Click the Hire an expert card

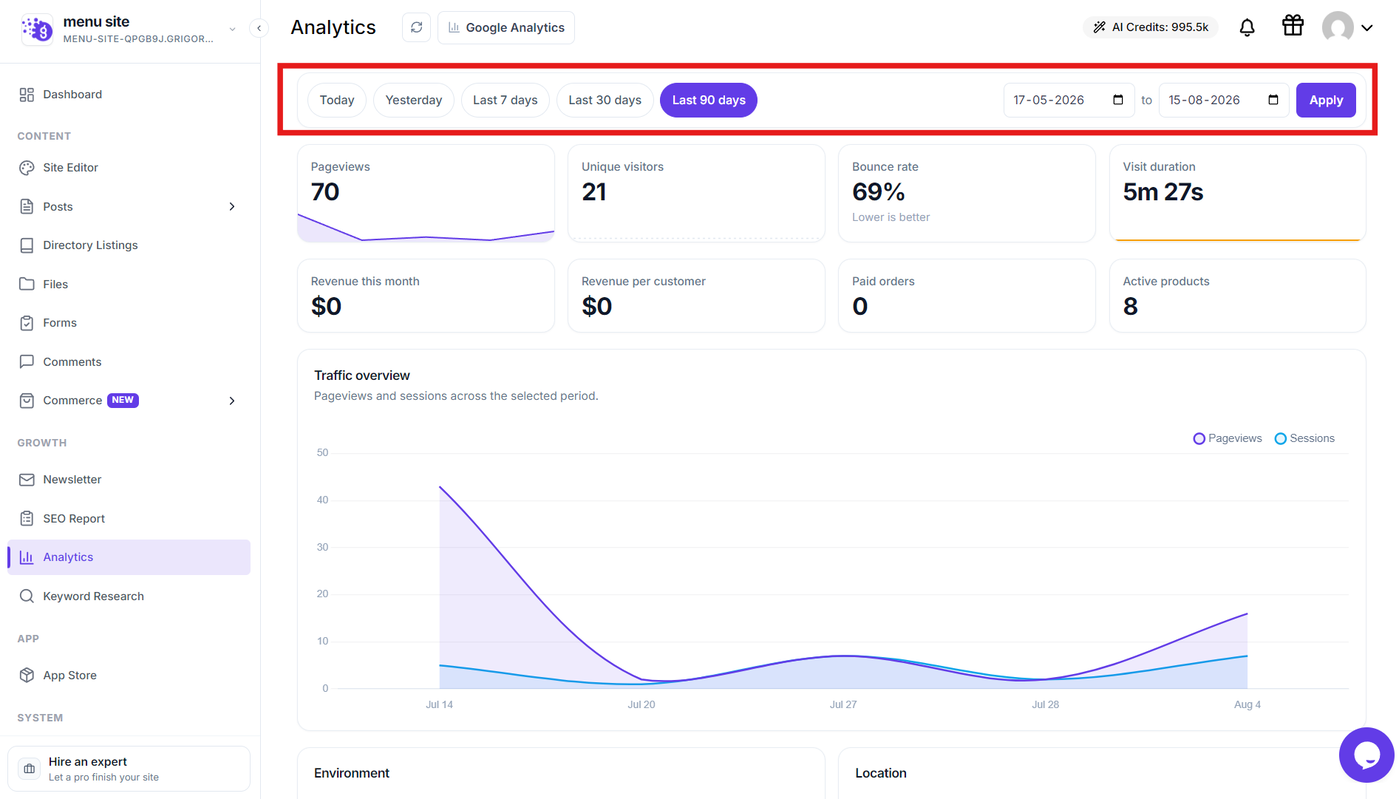coord(129,769)
